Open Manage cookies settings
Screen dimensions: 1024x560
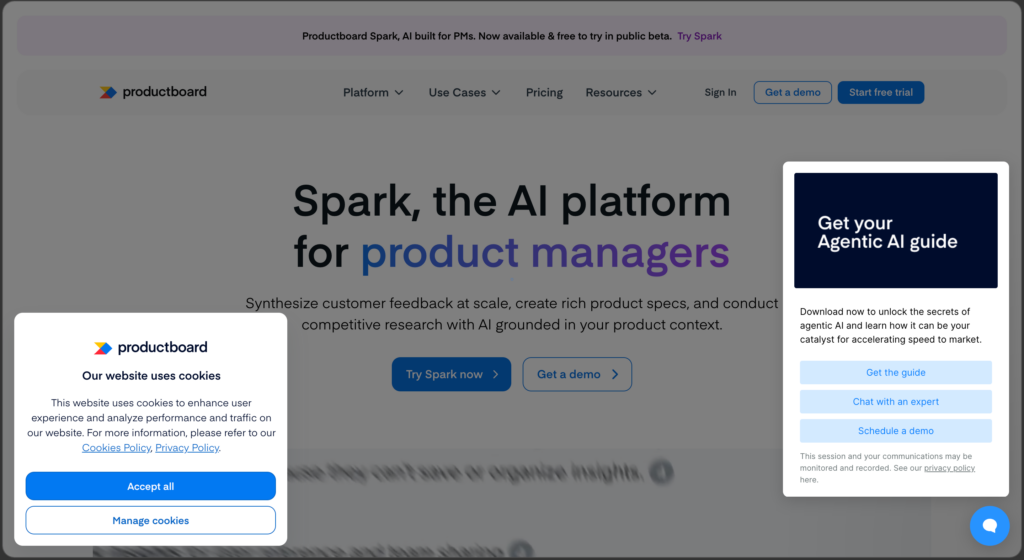pos(151,520)
